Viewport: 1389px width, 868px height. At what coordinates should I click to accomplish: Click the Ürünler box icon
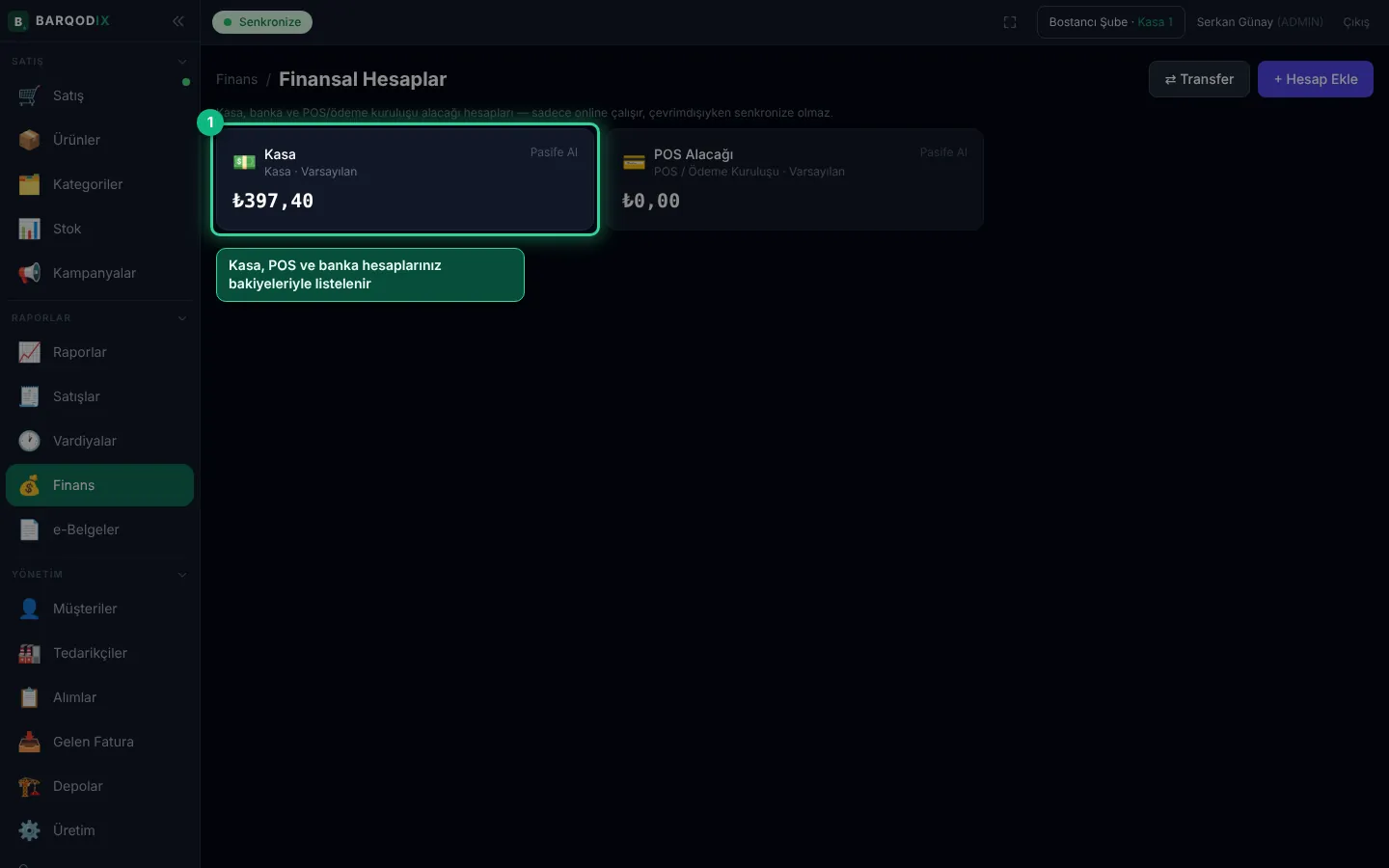coord(29,140)
